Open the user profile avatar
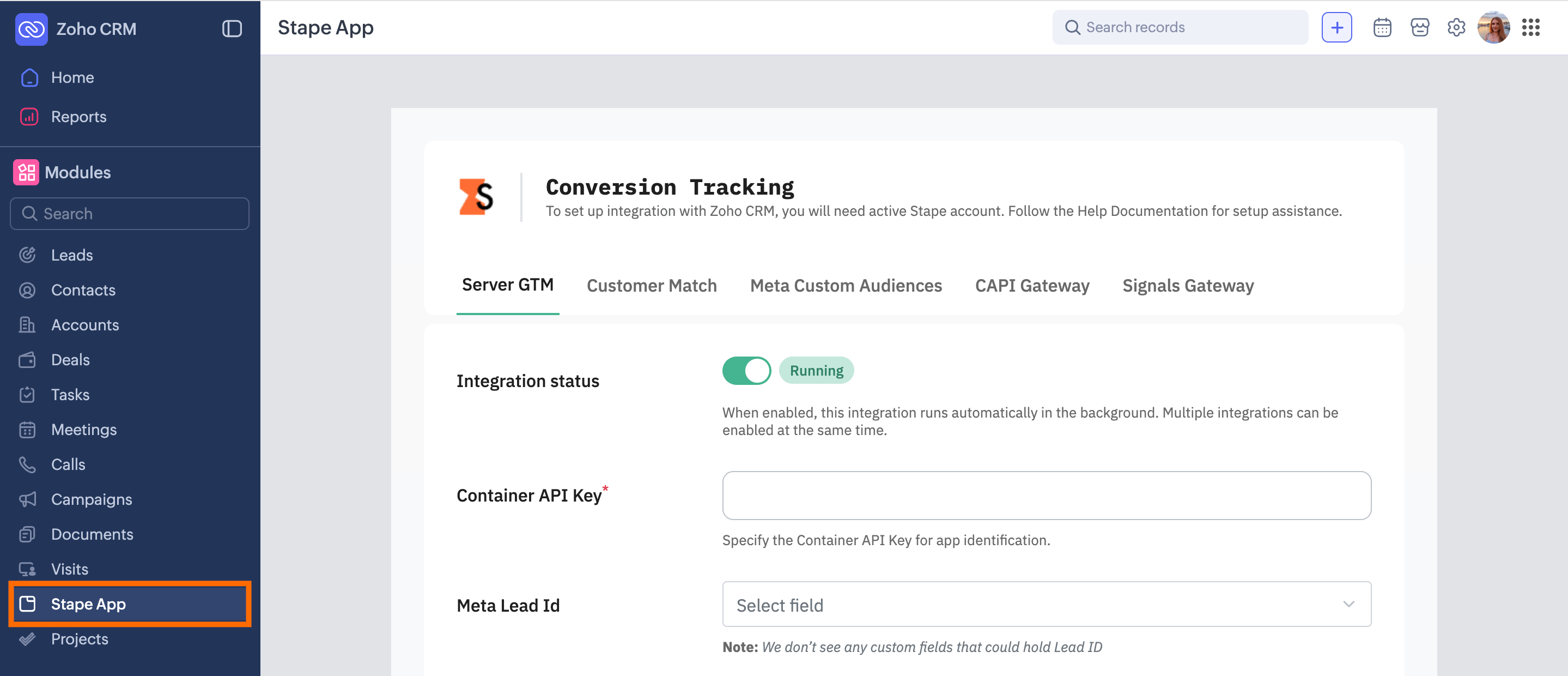Screen dimensions: 1568x676 coord(1493,27)
